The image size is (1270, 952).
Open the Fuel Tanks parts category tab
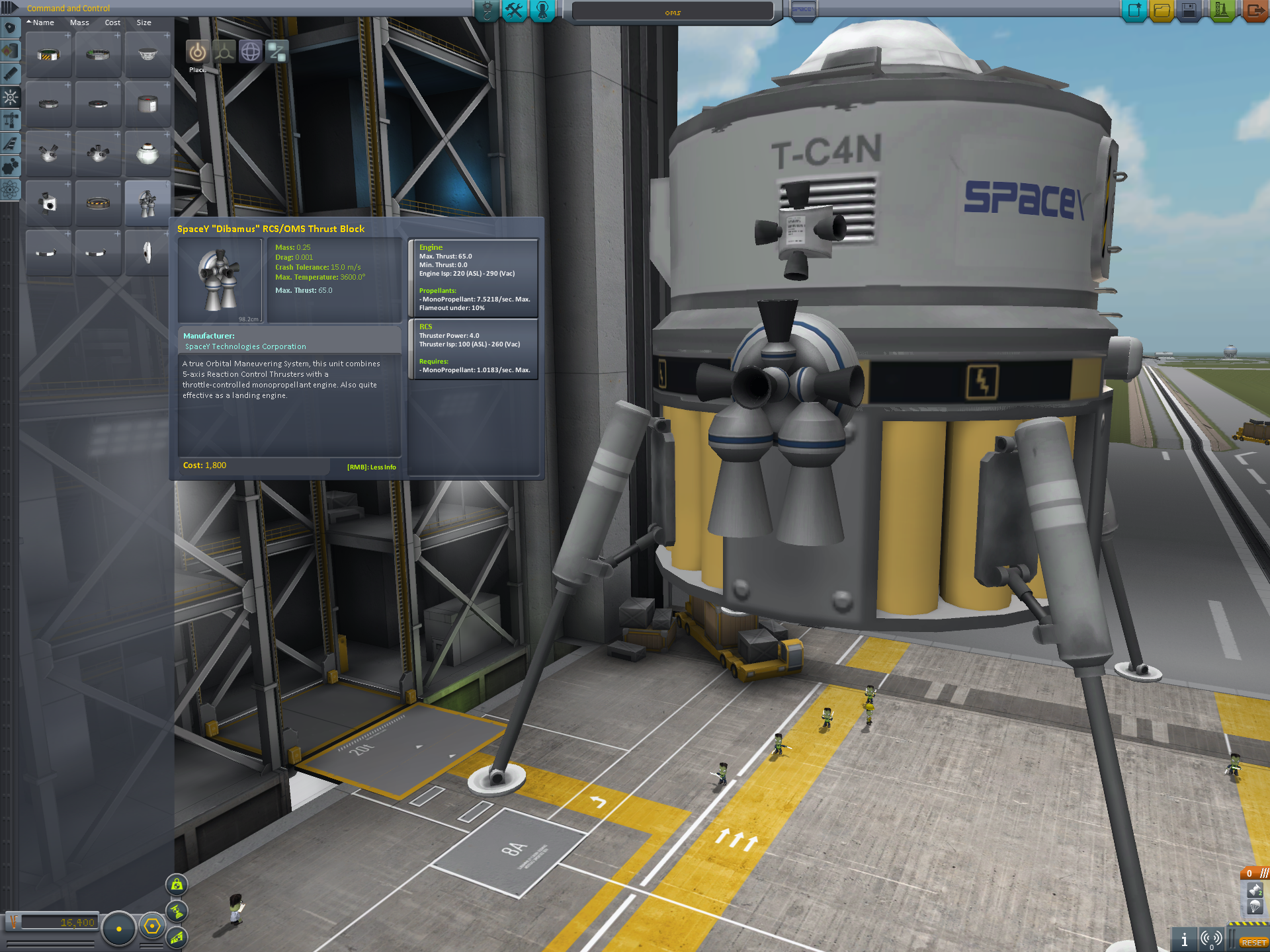click(10, 51)
